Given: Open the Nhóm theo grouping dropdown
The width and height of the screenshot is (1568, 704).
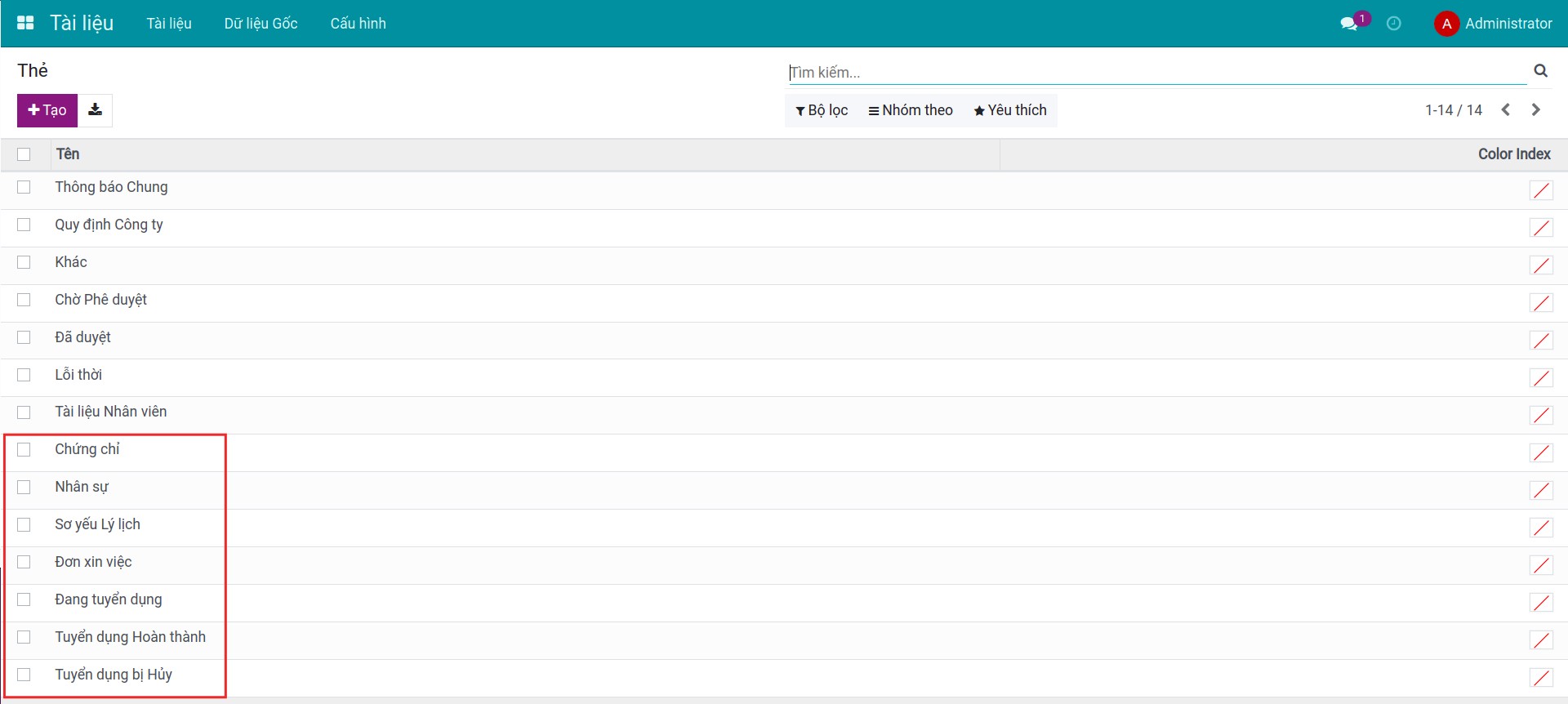Looking at the screenshot, I should [x=910, y=110].
